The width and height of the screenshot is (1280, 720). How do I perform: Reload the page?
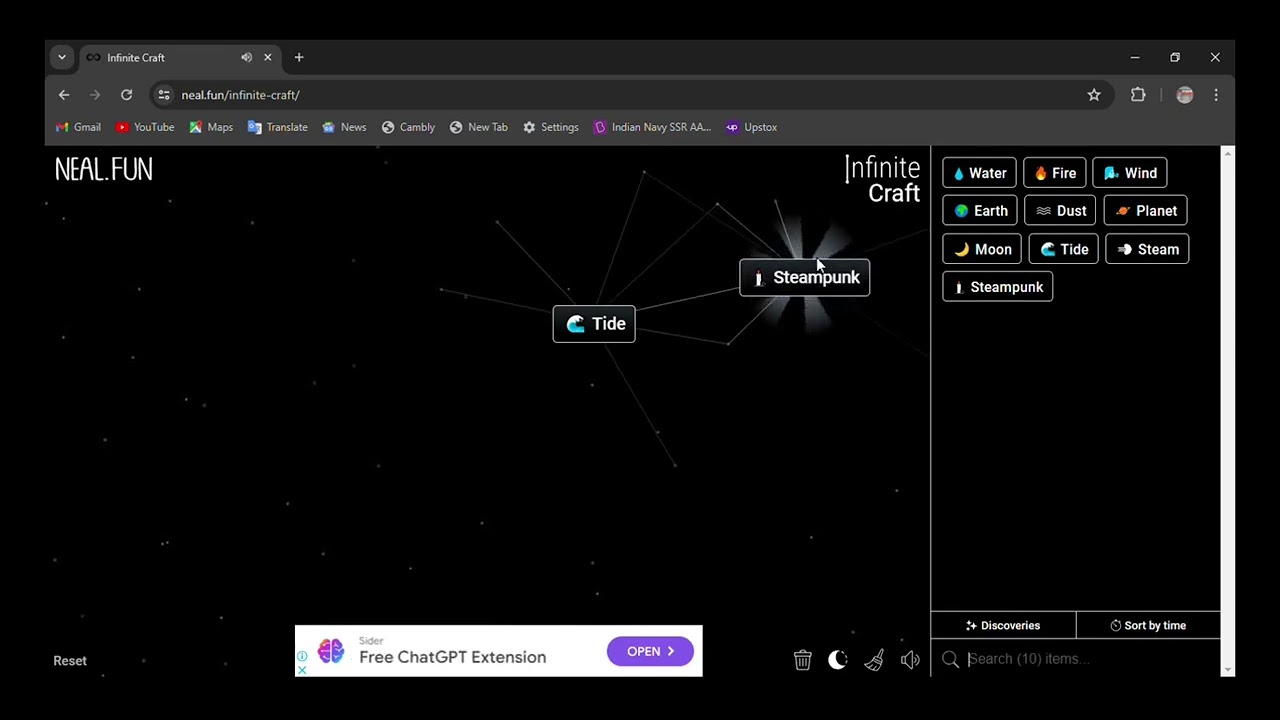[126, 95]
